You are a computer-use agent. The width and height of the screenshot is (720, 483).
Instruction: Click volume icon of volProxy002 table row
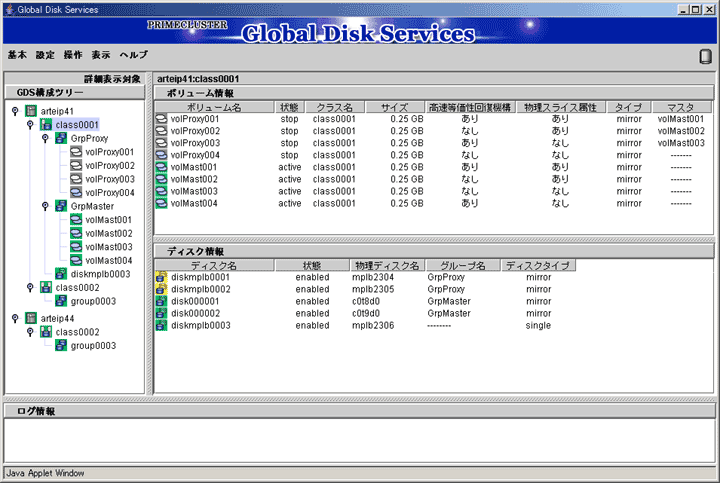[x=161, y=131]
